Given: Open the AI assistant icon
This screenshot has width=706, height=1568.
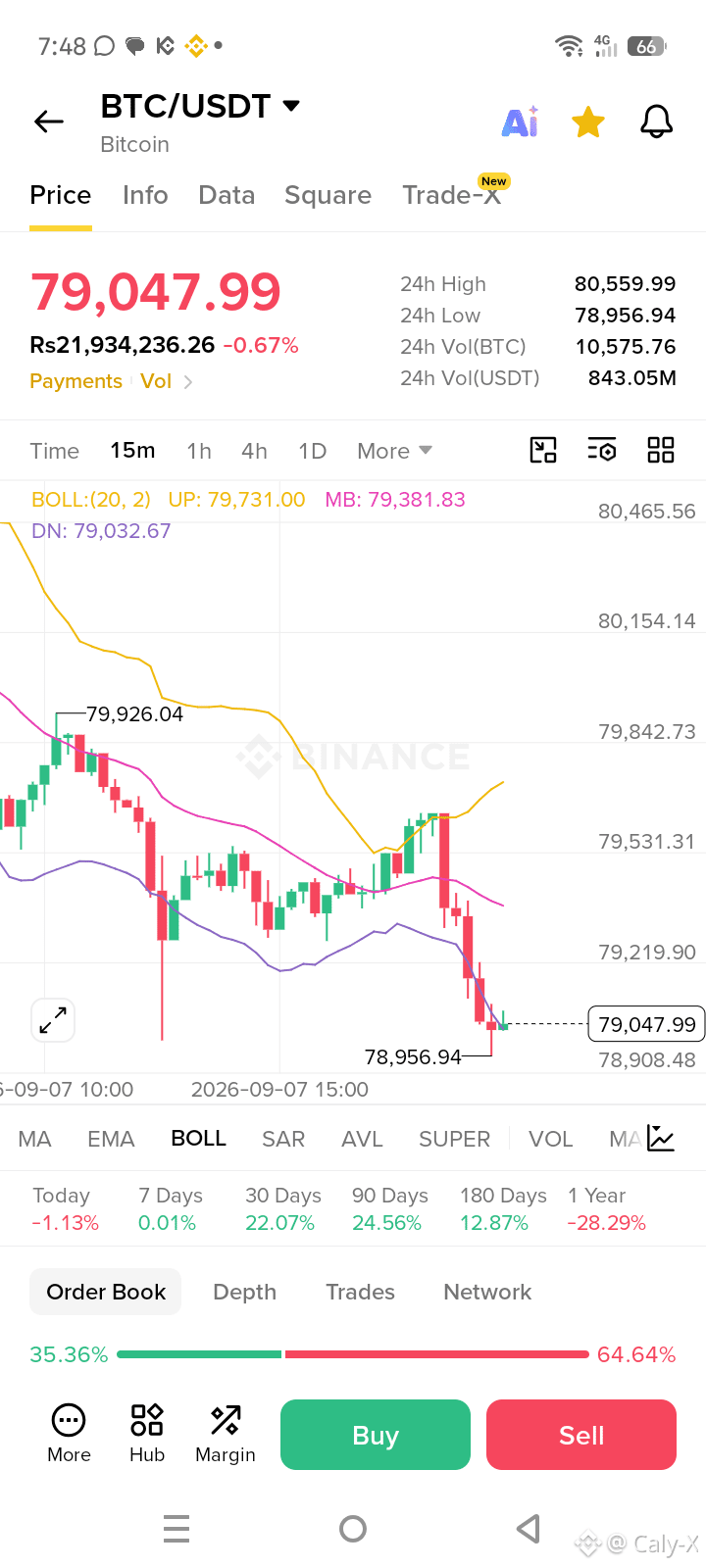Looking at the screenshot, I should click(520, 122).
